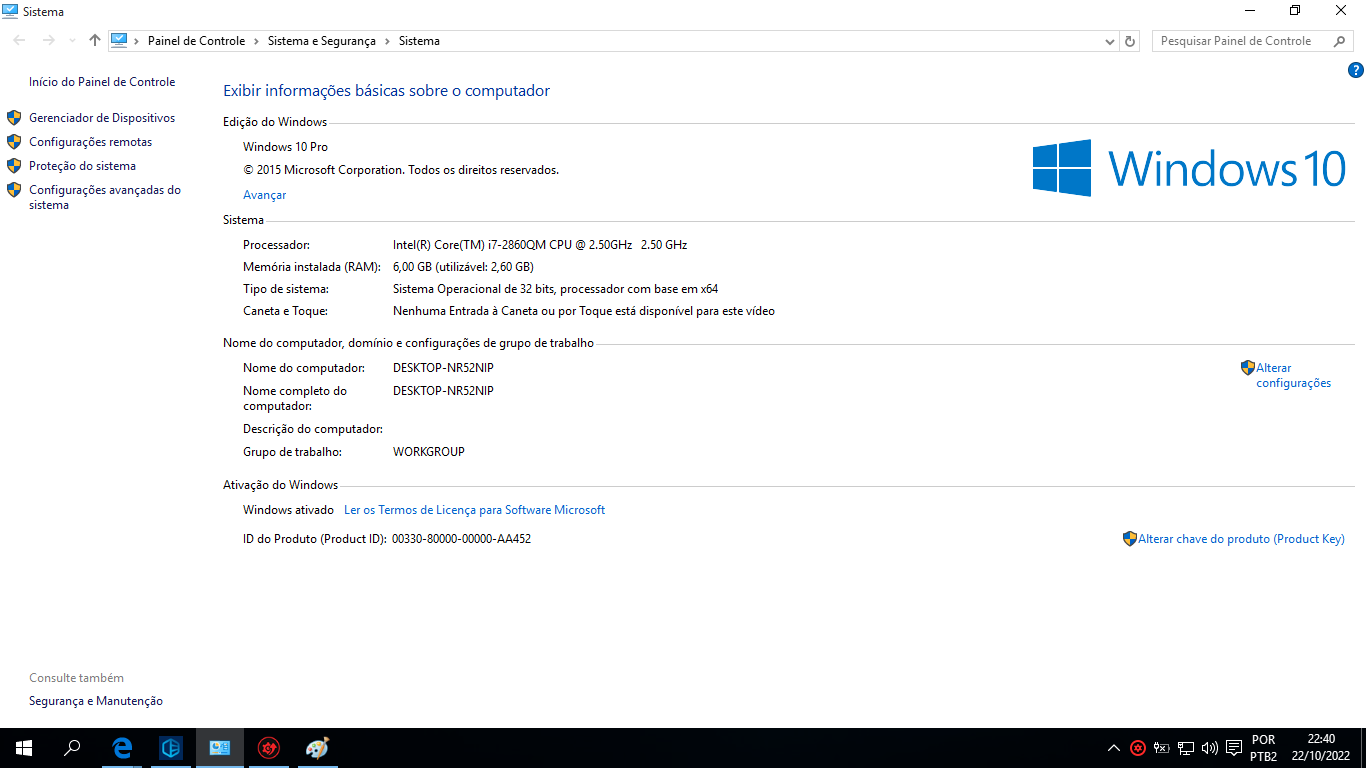This screenshot has height=768, width=1366.
Task: Open Configurações avançadas do sistema
Action: click(105, 197)
